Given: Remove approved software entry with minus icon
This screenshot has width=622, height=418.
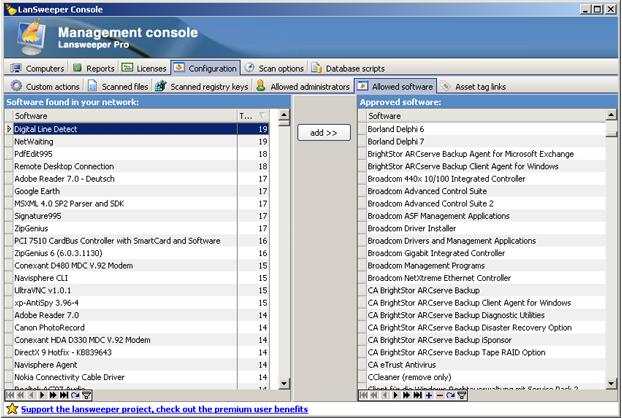Looking at the screenshot, I should pos(440,395).
